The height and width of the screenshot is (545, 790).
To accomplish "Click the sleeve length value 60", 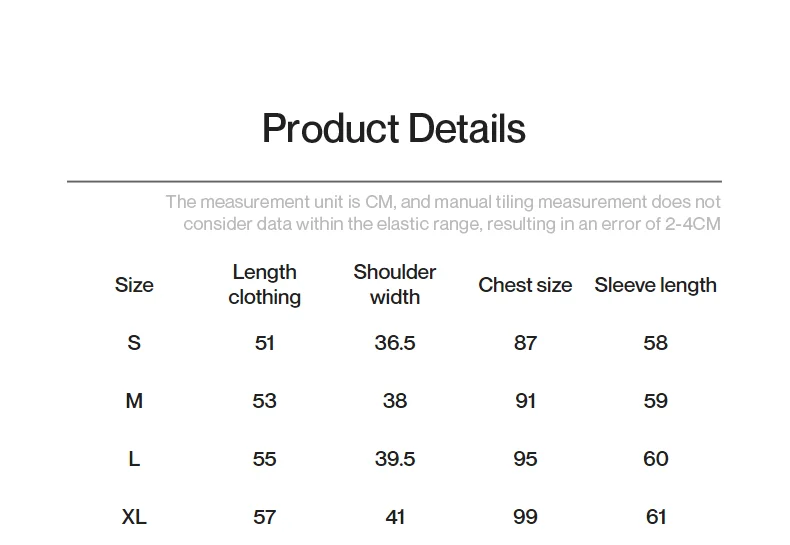I will (655, 459).
